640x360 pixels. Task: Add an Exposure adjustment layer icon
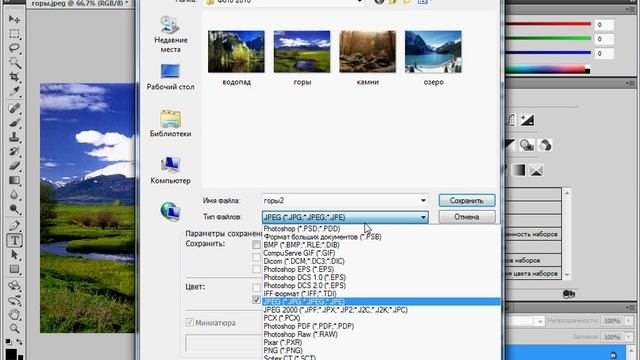click(x=527, y=120)
